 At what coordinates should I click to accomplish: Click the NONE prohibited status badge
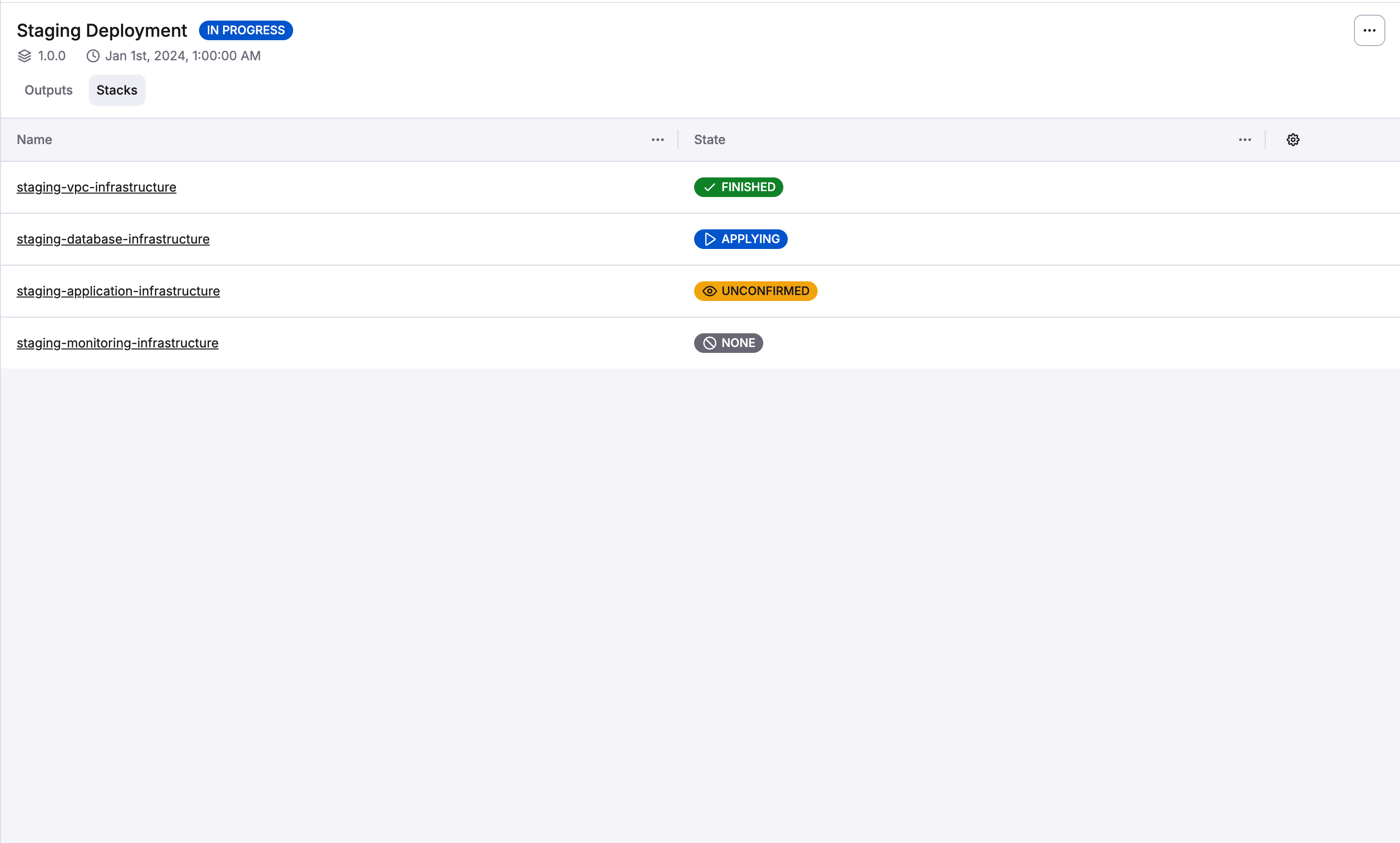[x=728, y=343]
